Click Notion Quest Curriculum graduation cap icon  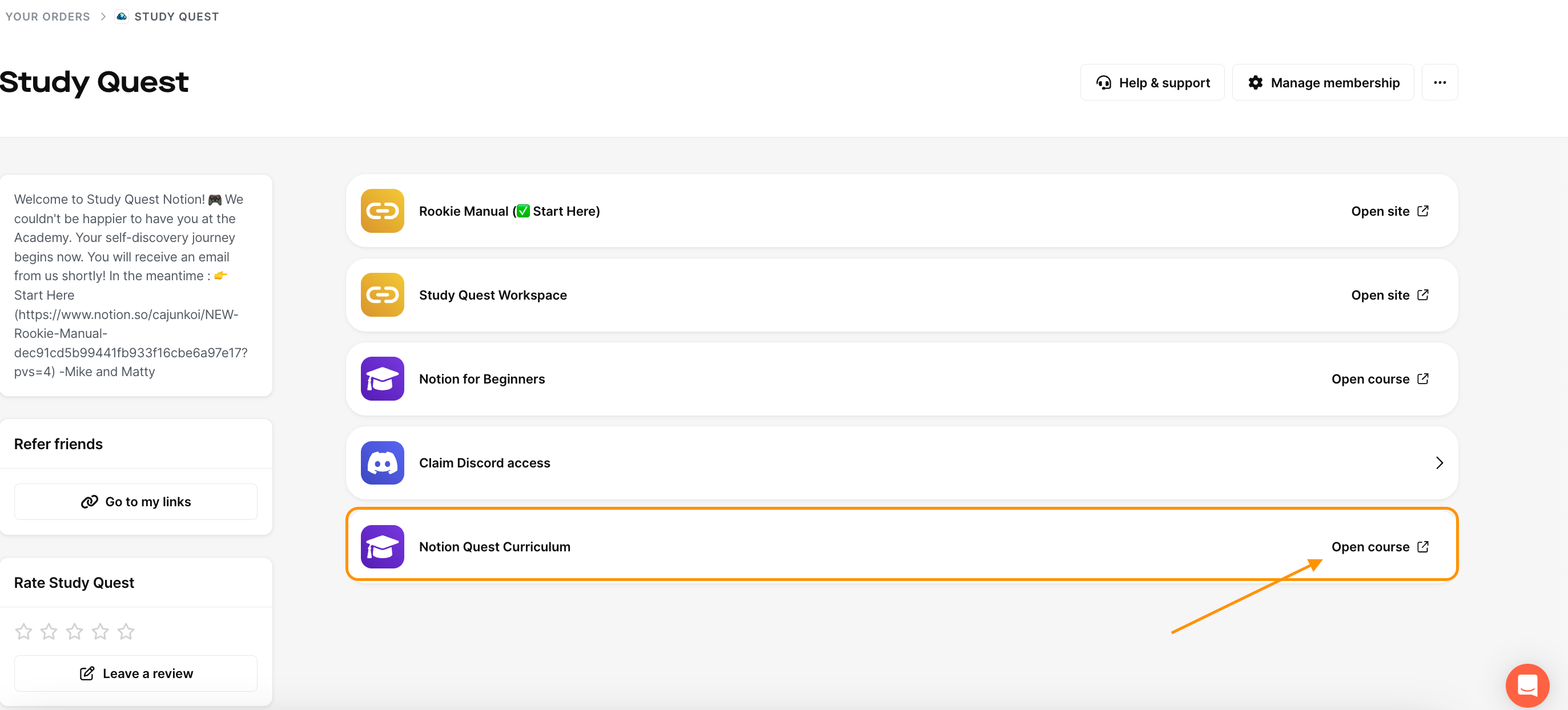[382, 547]
